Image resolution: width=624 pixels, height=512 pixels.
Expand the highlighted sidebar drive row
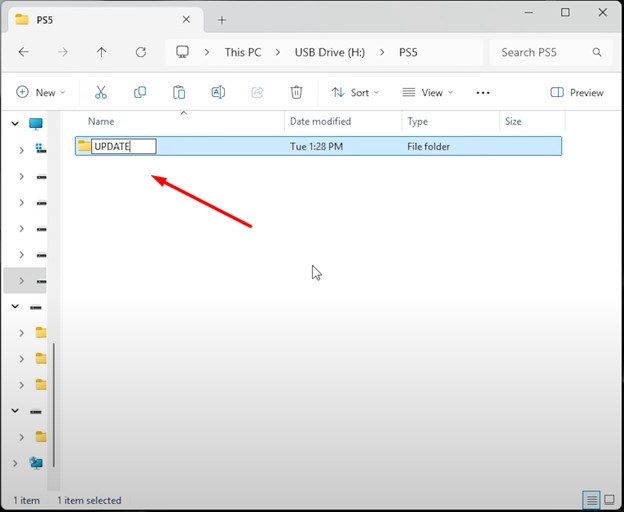tap(21, 281)
